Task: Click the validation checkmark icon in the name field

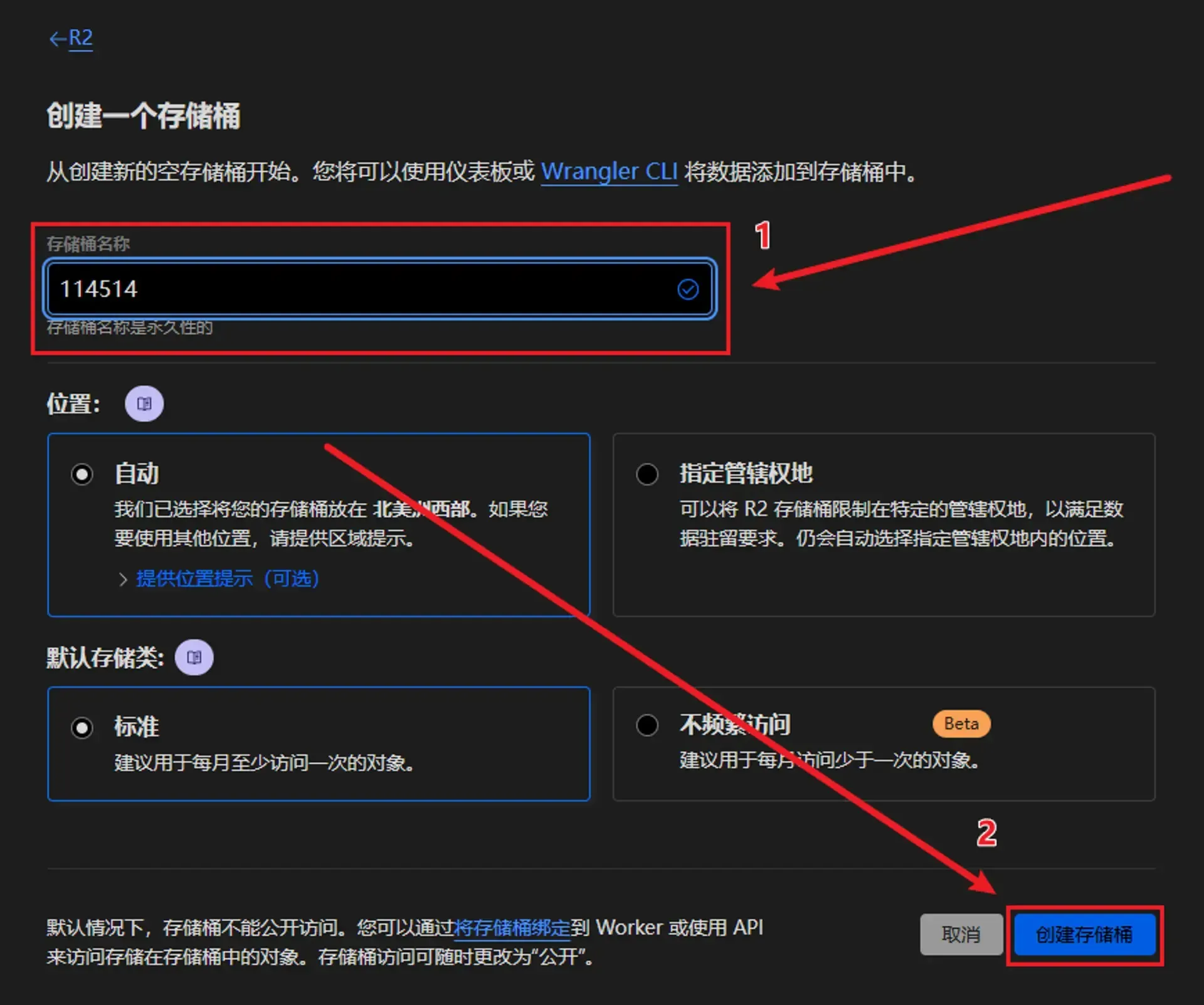Action: pos(687,289)
